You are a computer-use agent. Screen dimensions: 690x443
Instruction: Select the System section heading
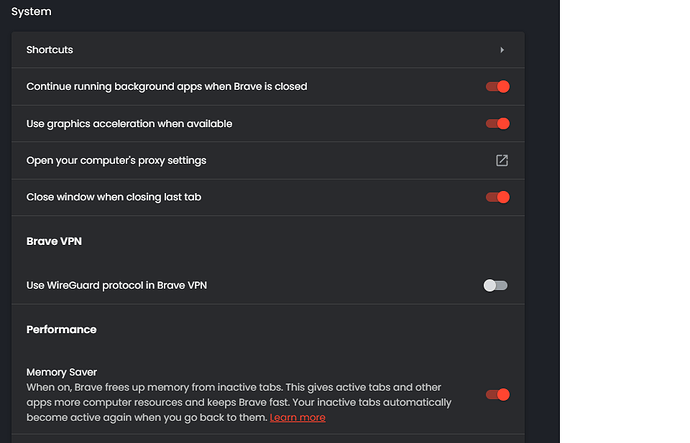coord(31,12)
